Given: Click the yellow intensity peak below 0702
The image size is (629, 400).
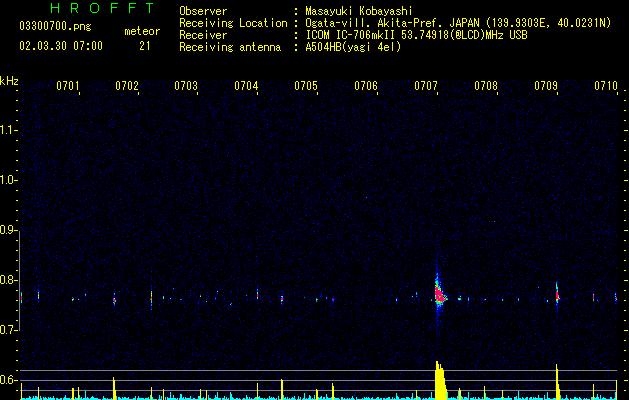Looking at the screenshot, I should 114,388.
